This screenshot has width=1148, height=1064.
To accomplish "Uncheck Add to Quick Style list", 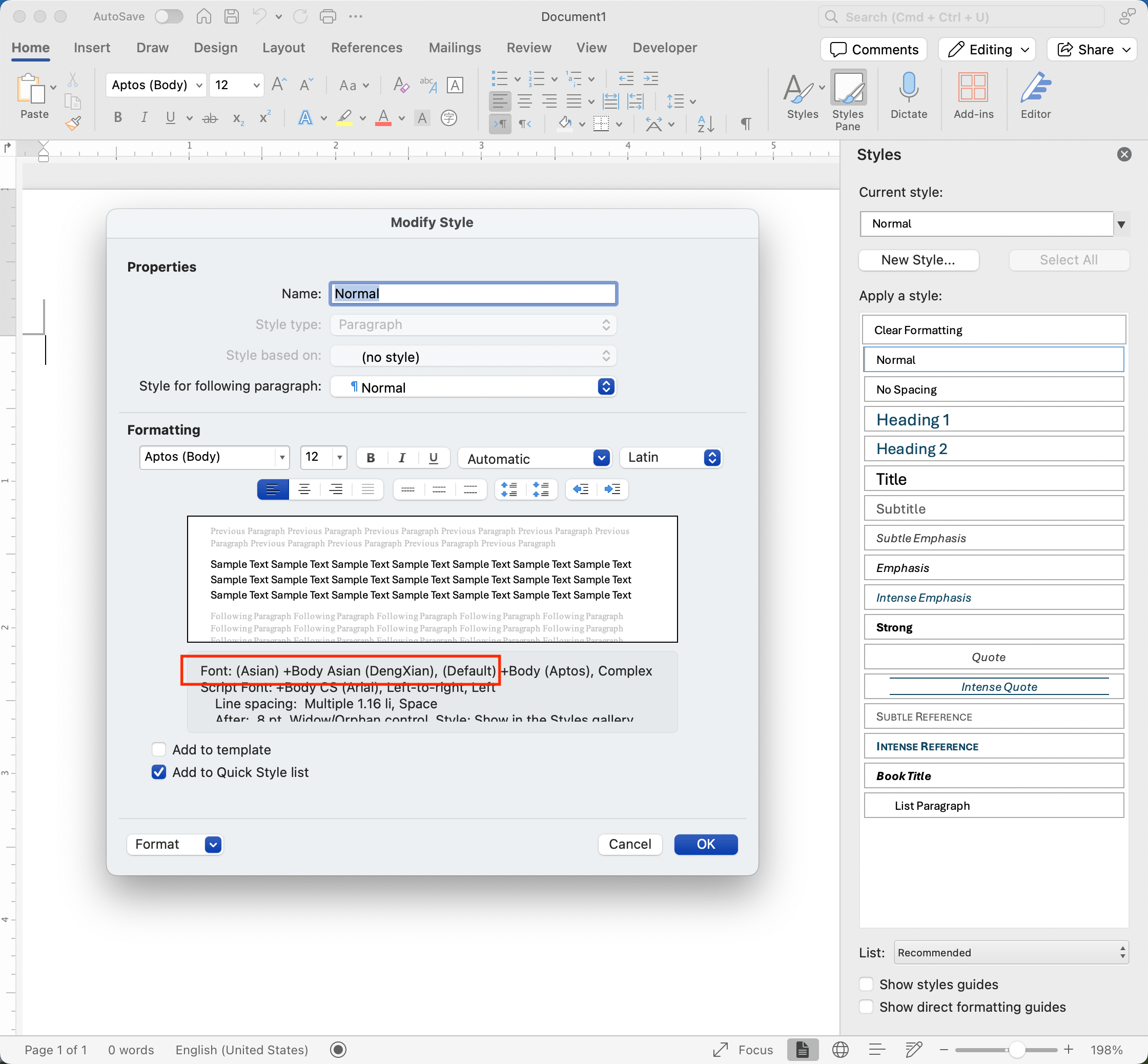I will tap(159, 771).
